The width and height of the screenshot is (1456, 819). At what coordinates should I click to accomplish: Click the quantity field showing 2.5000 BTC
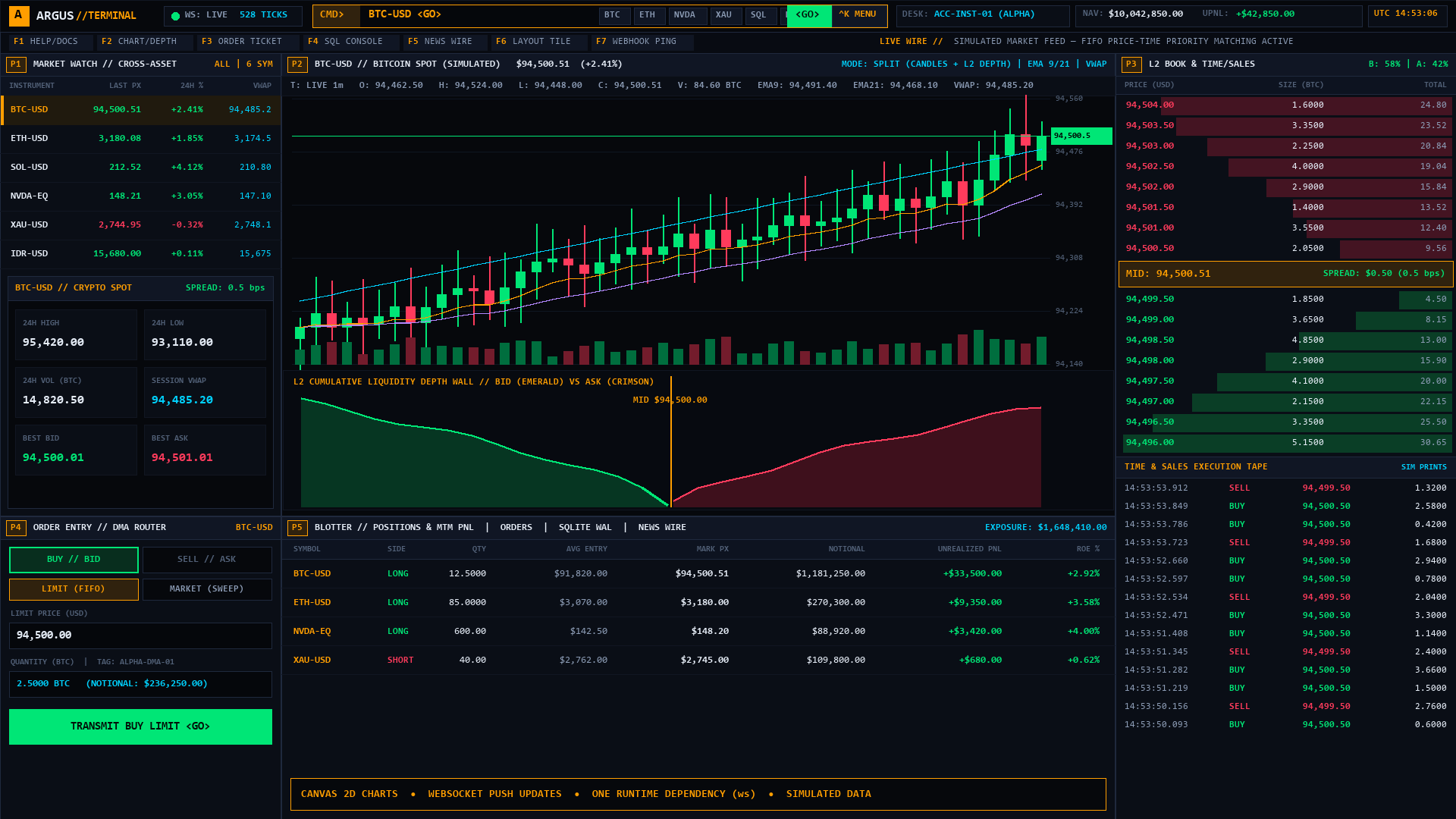(140, 684)
